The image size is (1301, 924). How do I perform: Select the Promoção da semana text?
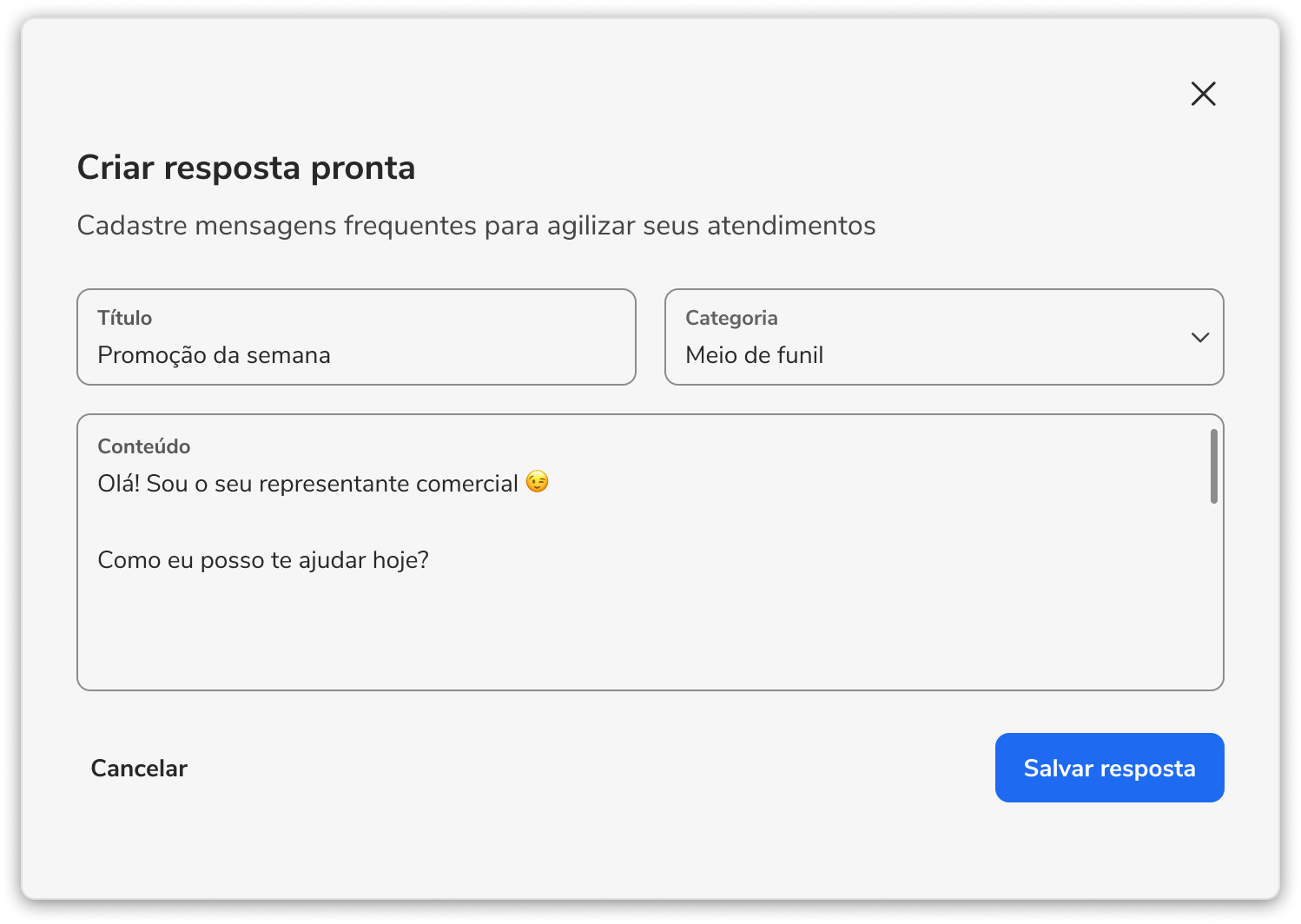pyautogui.click(x=214, y=355)
